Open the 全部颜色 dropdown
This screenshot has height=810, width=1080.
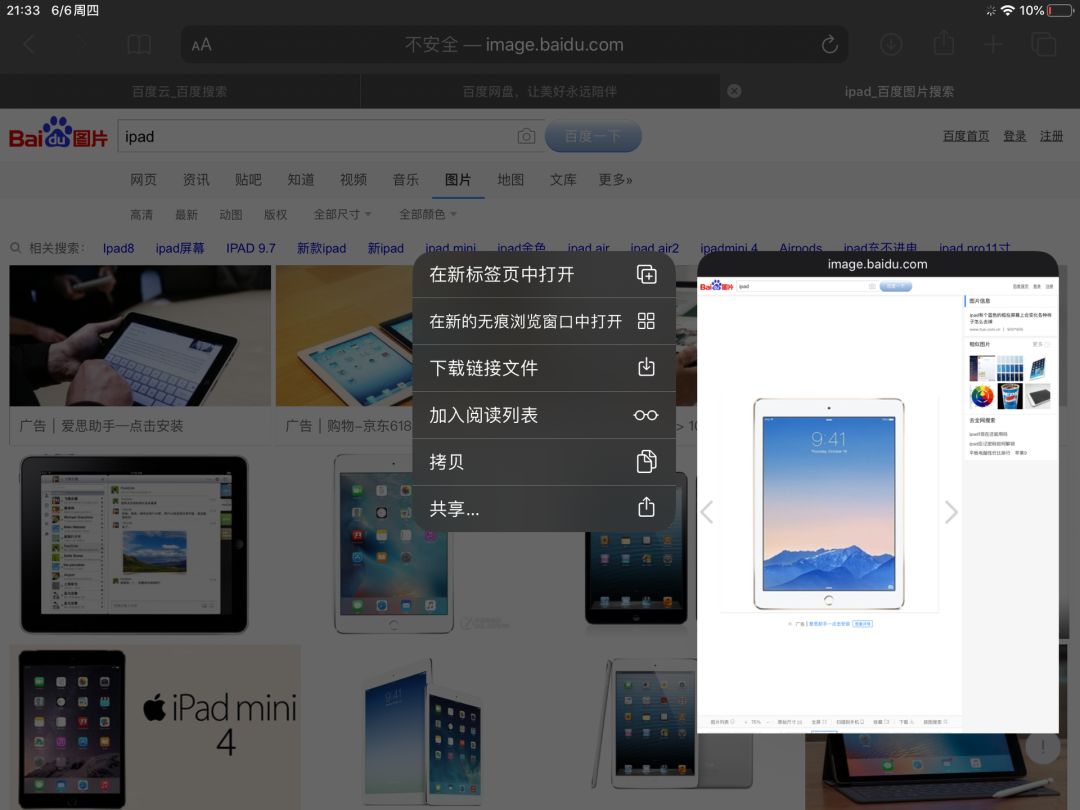coord(428,214)
